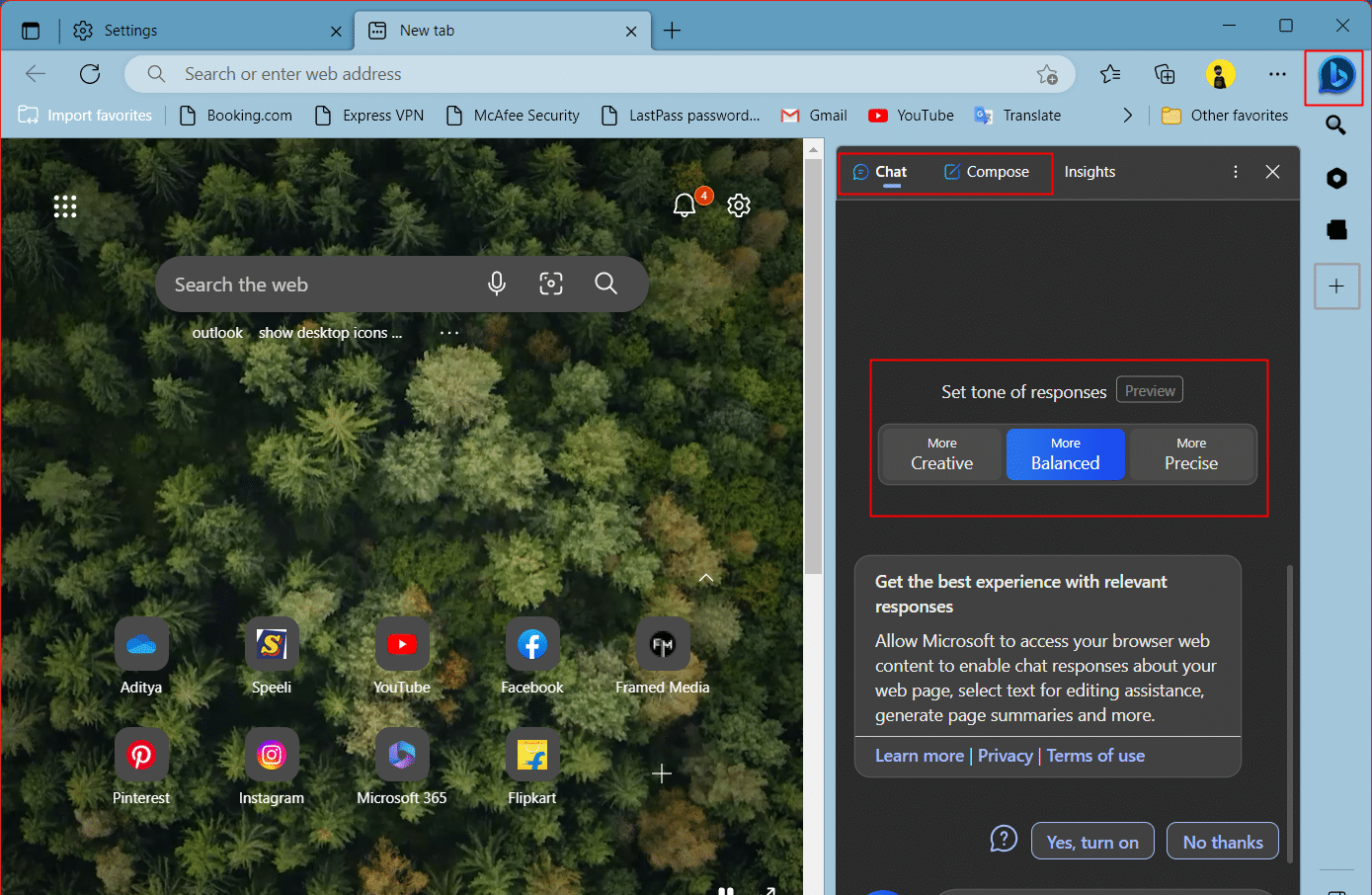Open new tab page settings gear
This screenshot has height=895, width=1372.
(x=739, y=205)
